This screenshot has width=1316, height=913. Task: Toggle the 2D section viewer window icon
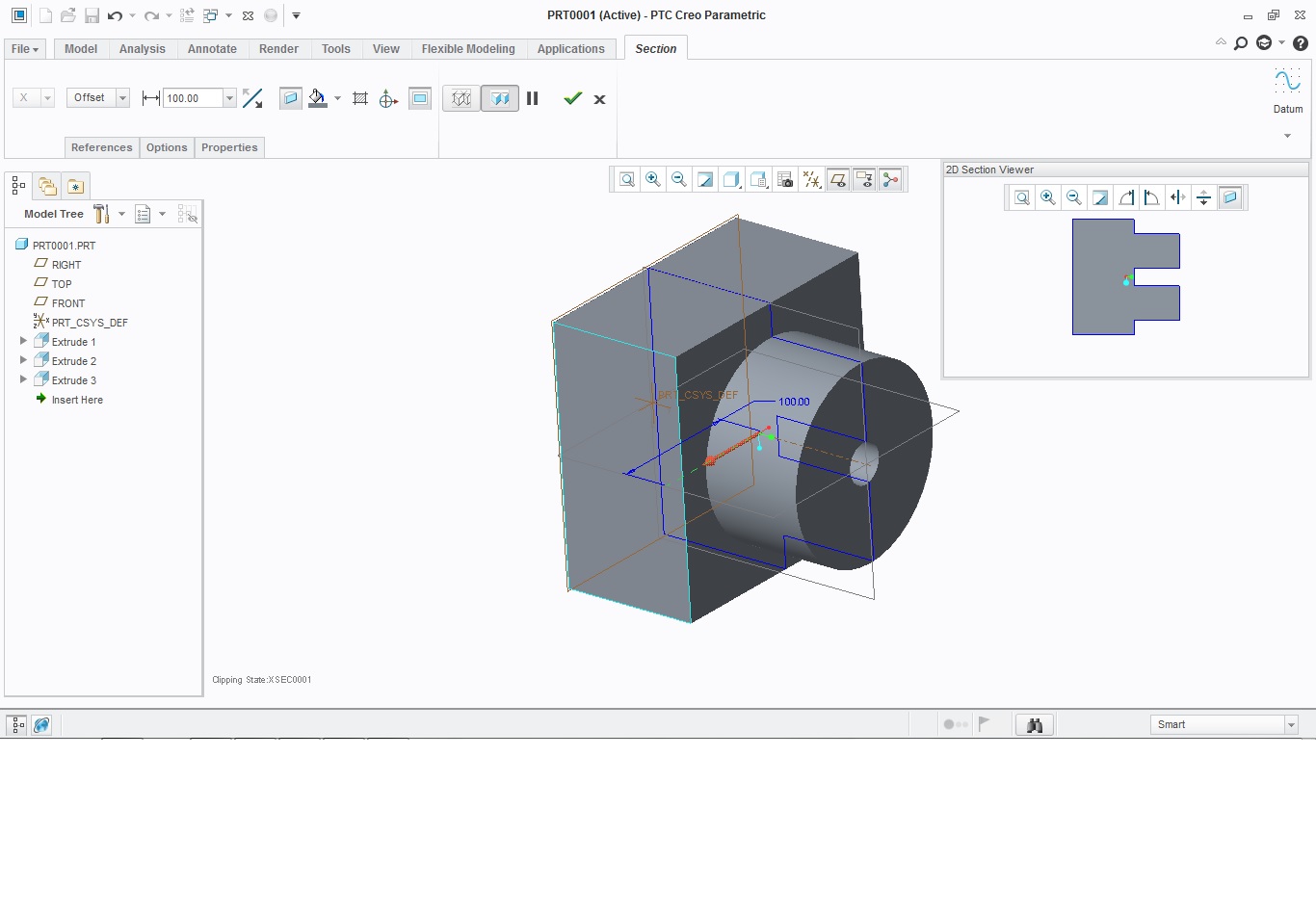pos(420,98)
